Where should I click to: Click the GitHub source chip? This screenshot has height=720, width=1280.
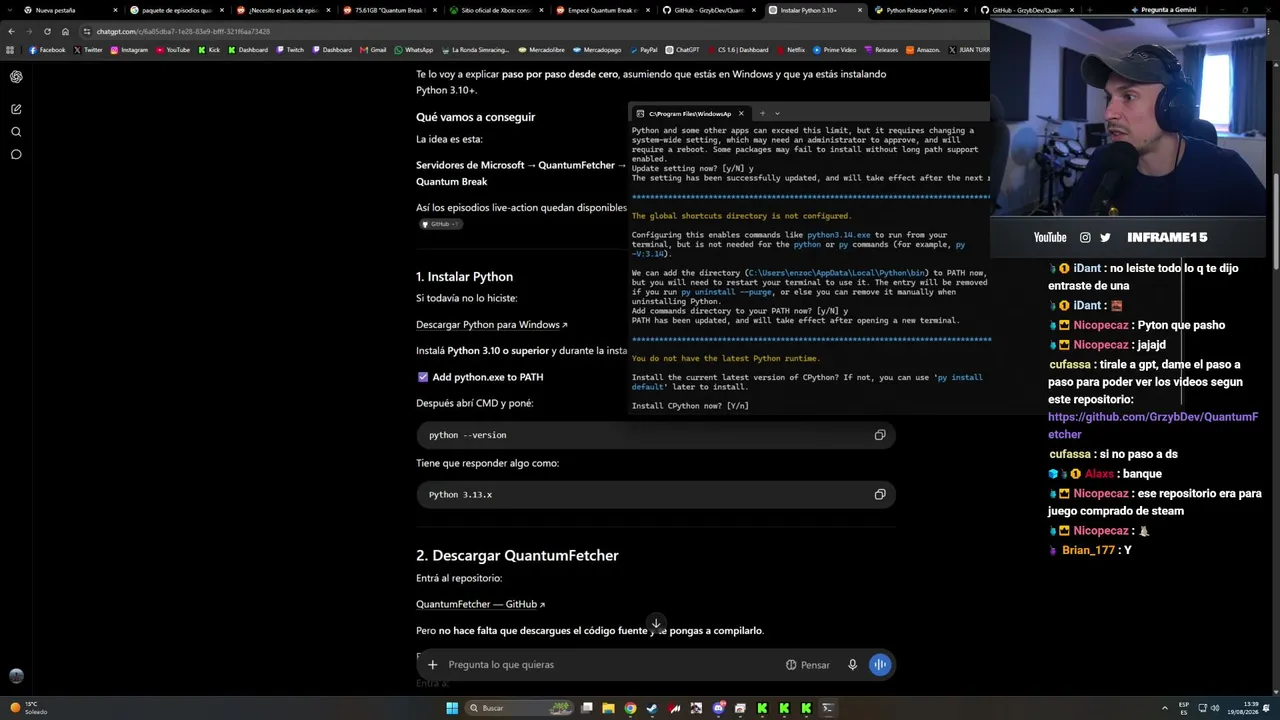[x=441, y=224]
